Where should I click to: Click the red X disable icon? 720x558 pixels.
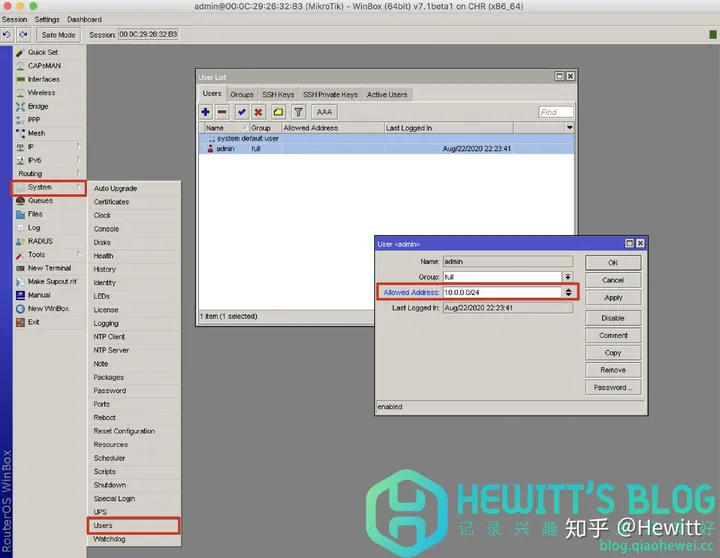pos(259,112)
